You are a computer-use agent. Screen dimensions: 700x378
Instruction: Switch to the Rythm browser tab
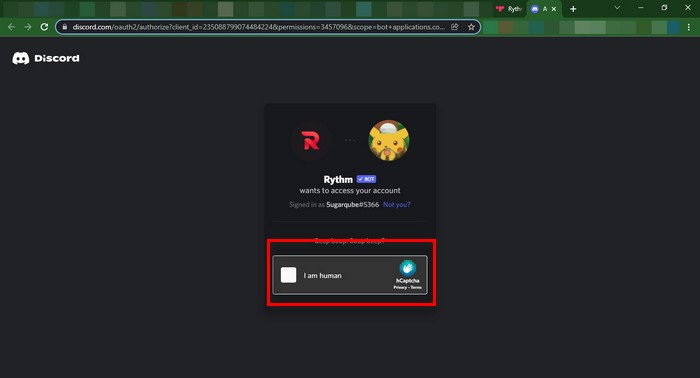[x=509, y=9]
